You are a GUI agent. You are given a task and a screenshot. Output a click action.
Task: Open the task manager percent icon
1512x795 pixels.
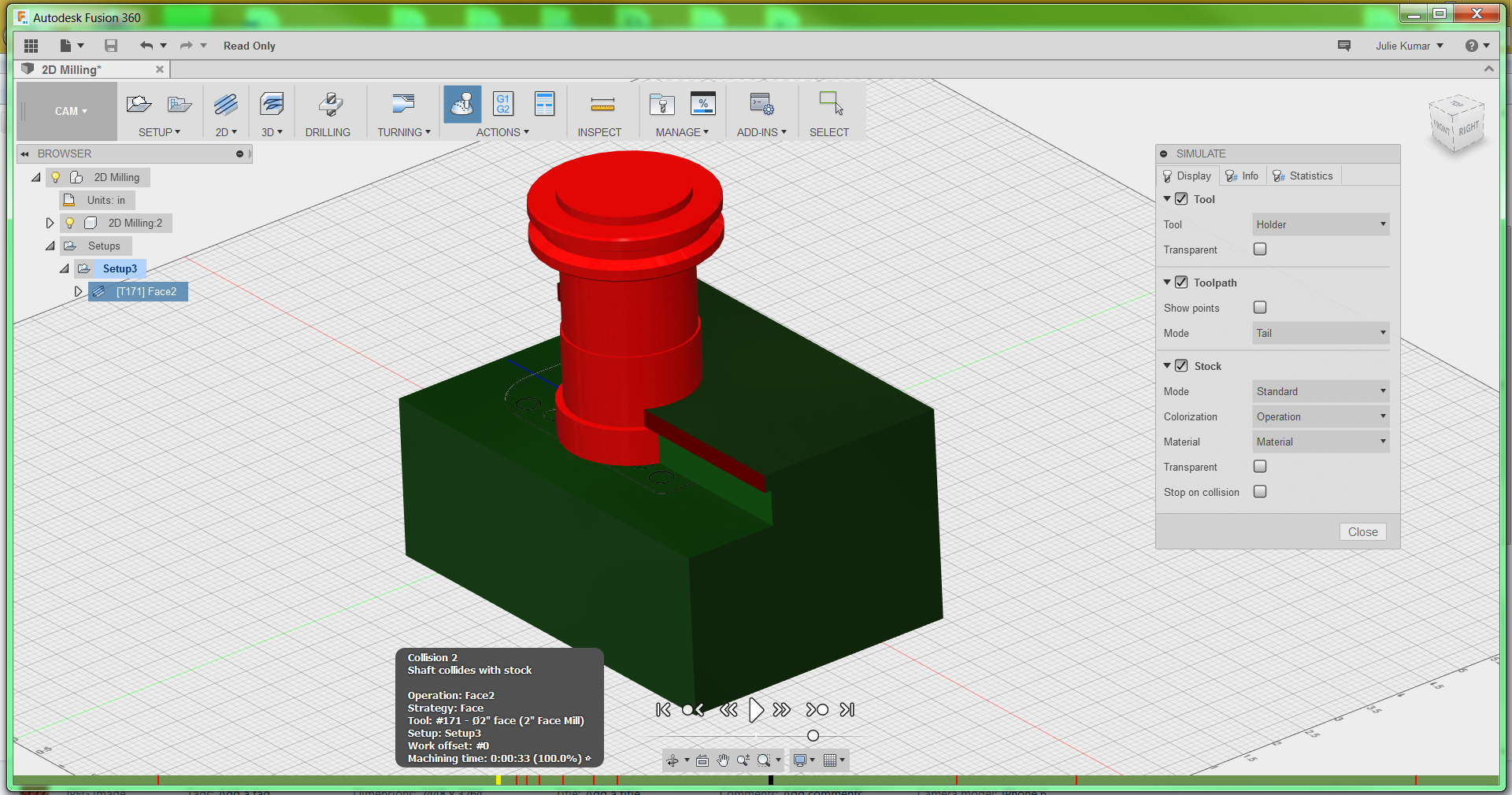703,104
